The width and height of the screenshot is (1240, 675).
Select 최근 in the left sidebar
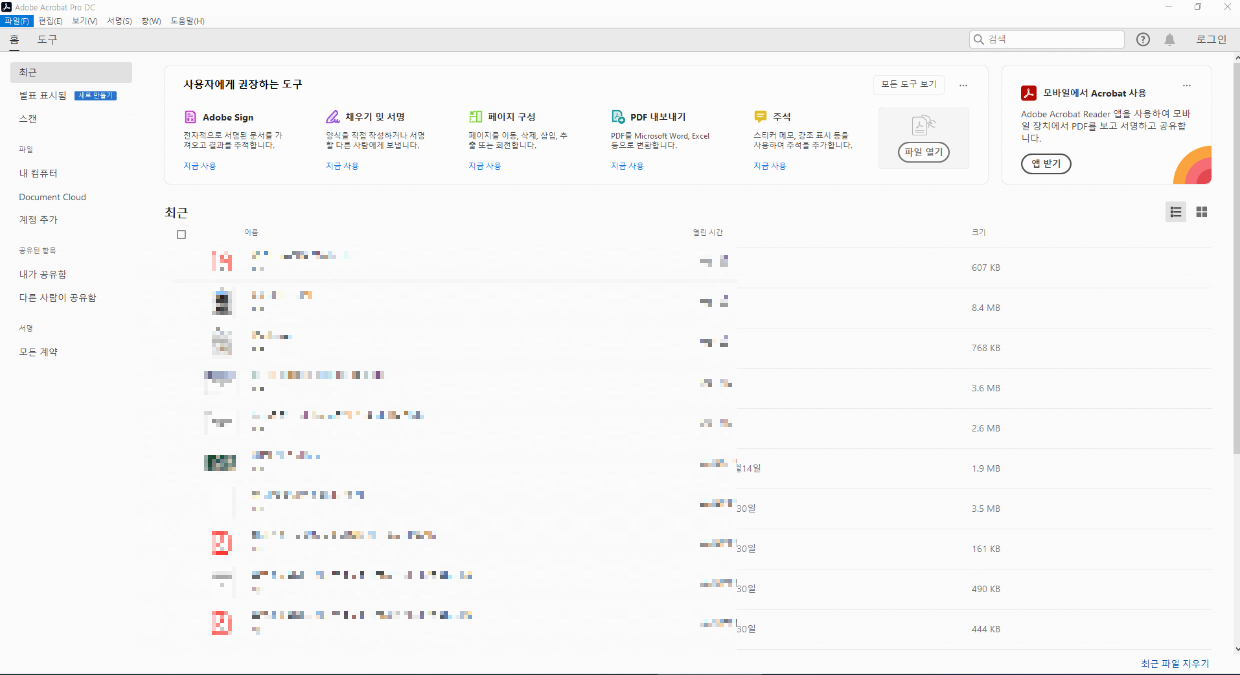pos(71,72)
